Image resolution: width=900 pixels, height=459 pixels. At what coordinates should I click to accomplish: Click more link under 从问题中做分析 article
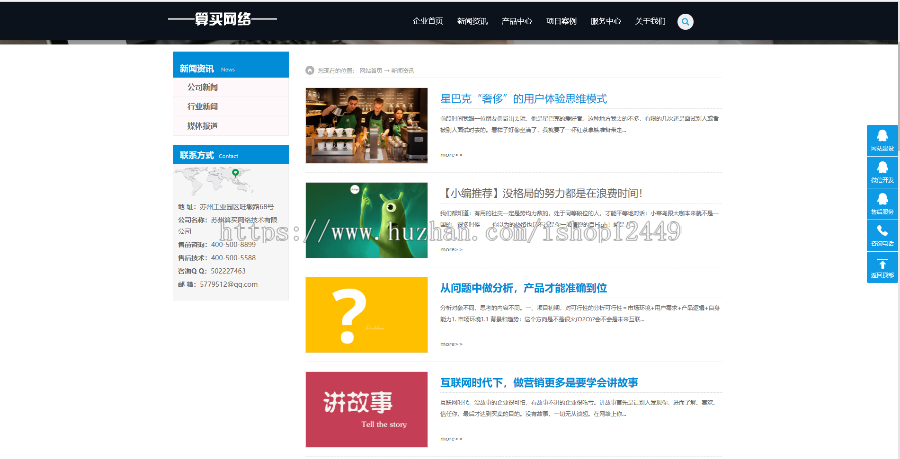(451, 344)
